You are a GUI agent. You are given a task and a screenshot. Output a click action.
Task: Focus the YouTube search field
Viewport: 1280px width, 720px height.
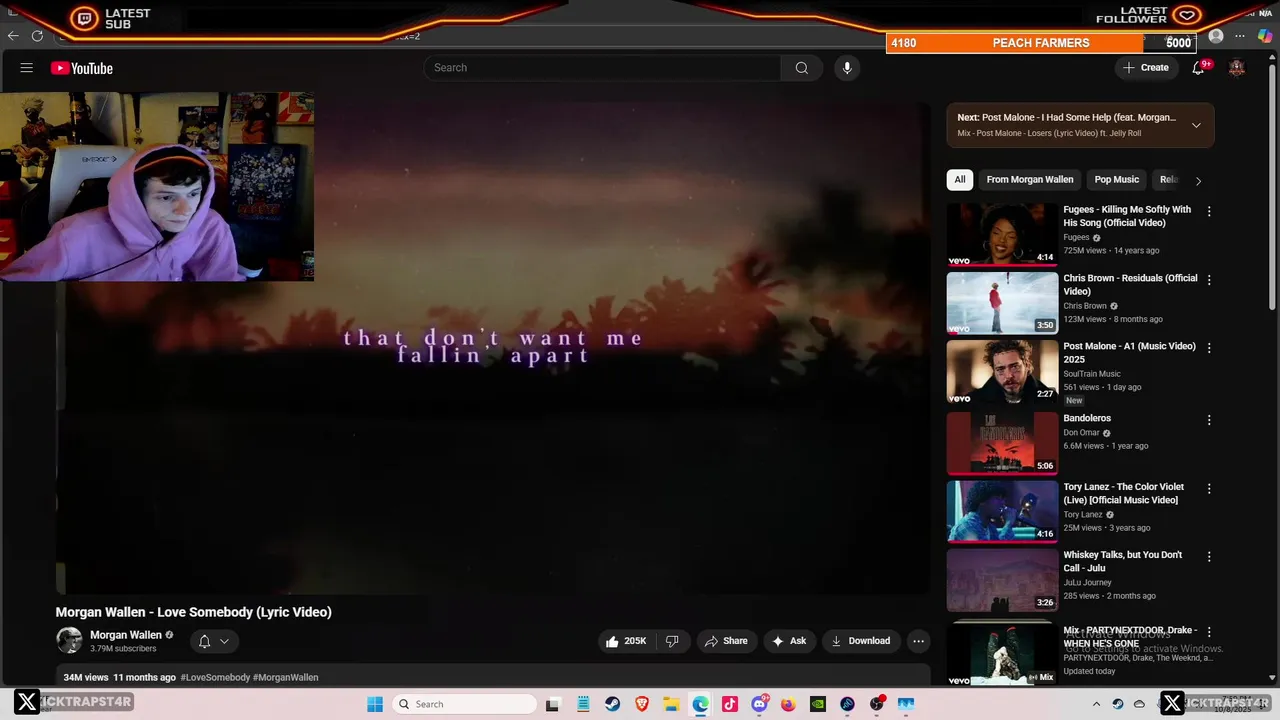click(602, 68)
